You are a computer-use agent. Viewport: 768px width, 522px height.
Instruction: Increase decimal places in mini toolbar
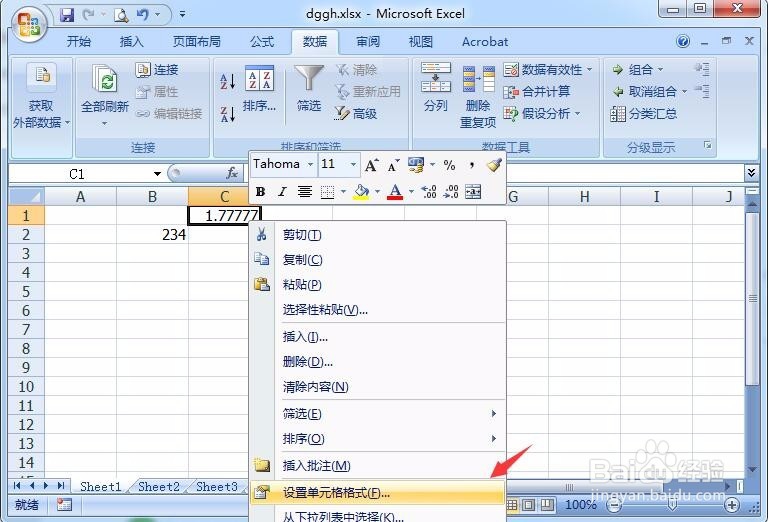[x=429, y=191]
